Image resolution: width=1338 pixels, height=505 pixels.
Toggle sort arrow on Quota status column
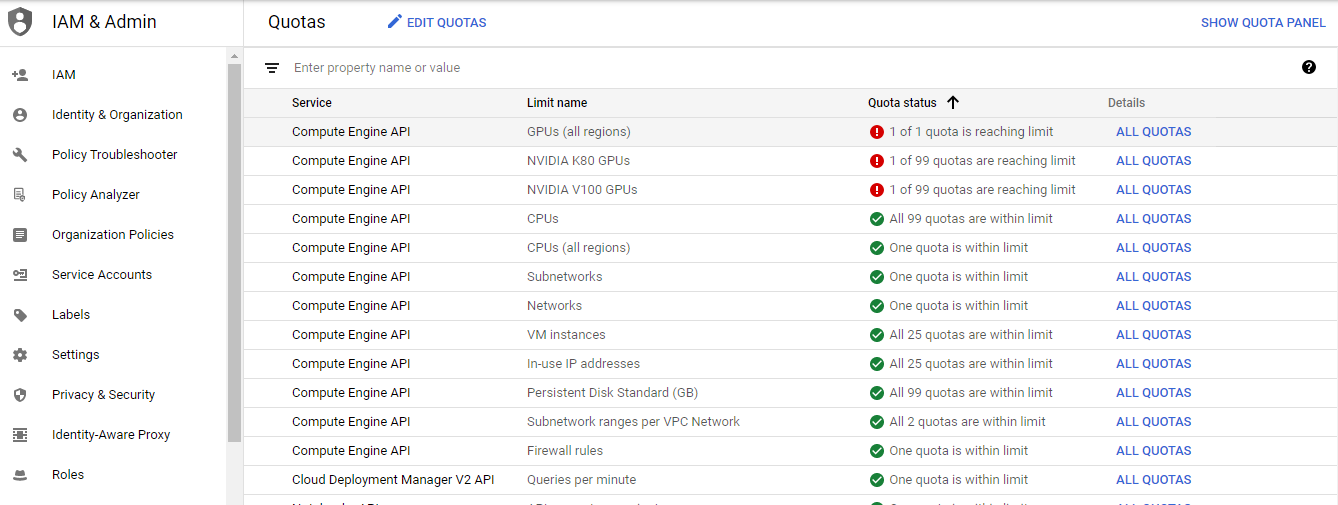(x=953, y=102)
